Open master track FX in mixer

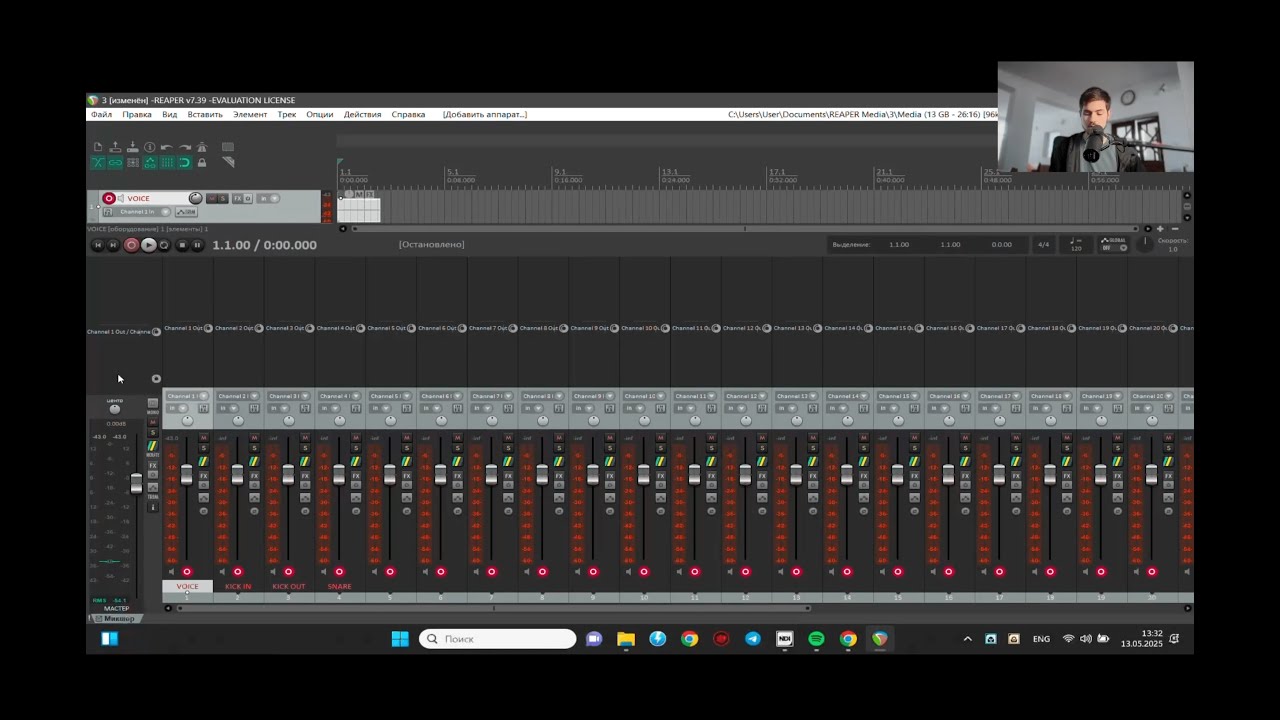pyautogui.click(x=153, y=465)
